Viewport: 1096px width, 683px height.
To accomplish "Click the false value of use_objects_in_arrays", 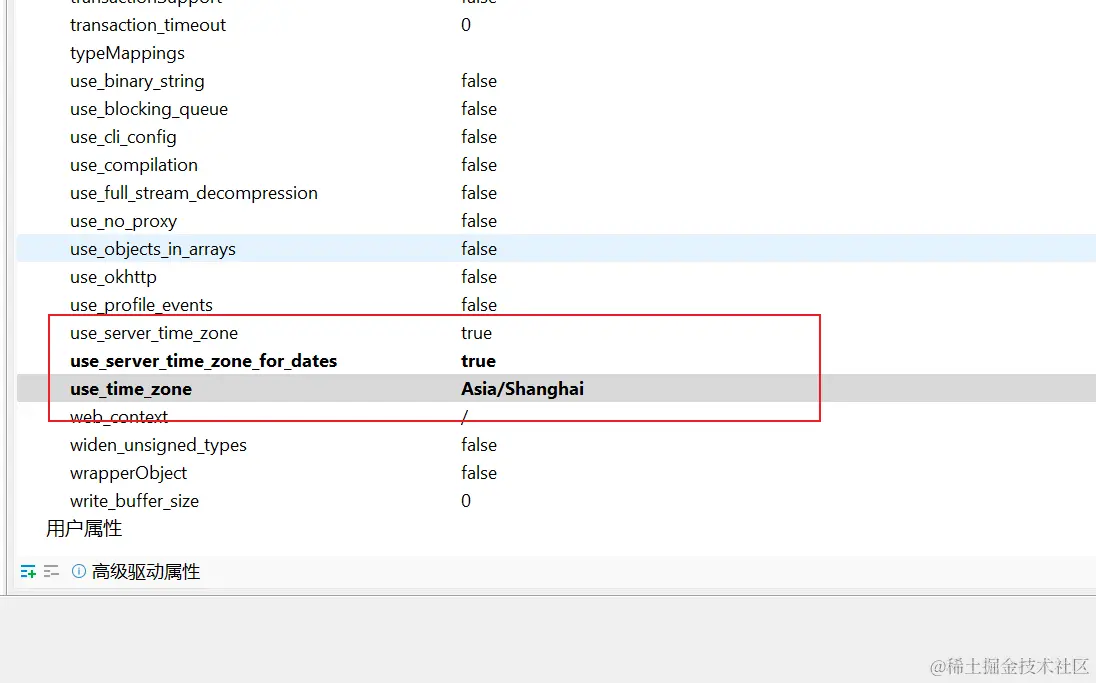I will 479,249.
